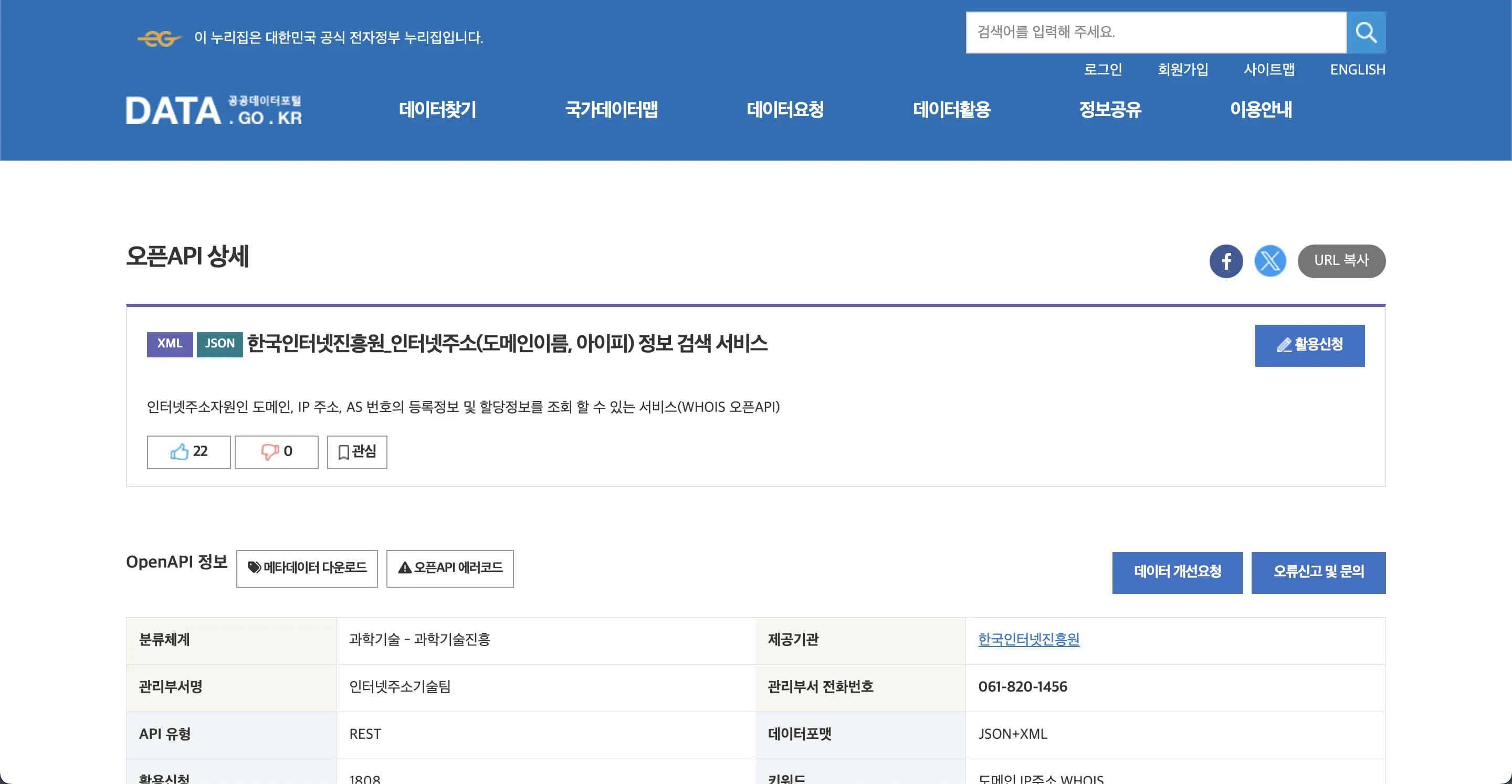Click the magnifier search button
1512x784 pixels.
pos(1366,33)
